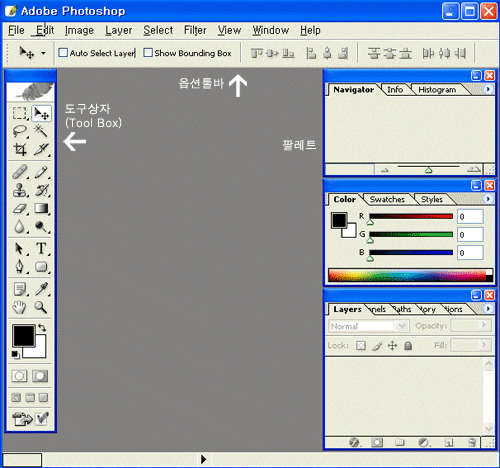Switch to the Styles tab
The width and height of the screenshot is (500, 468).
click(x=432, y=199)
